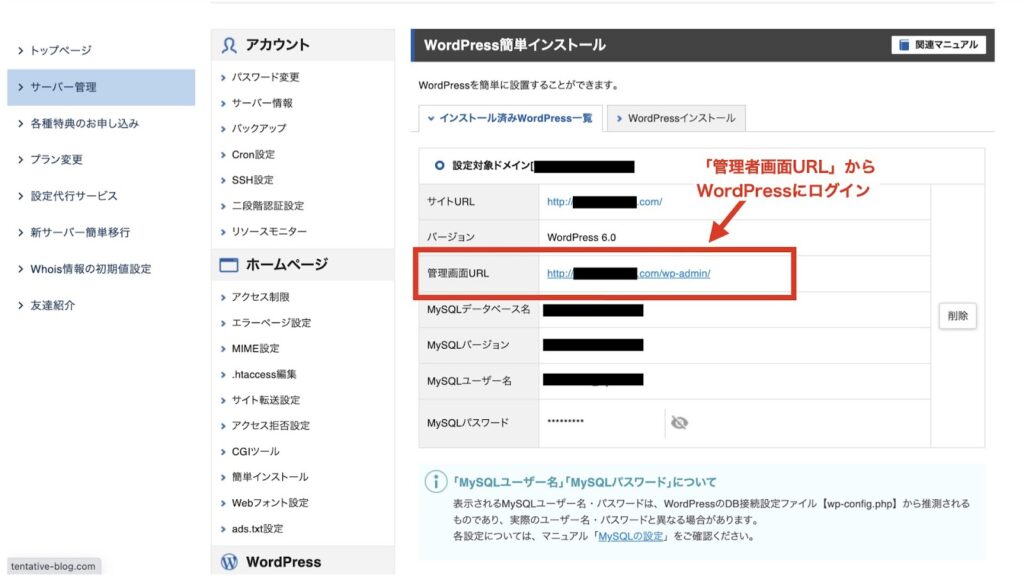Open ads.txt設定 link

click(x=257, y=529)
